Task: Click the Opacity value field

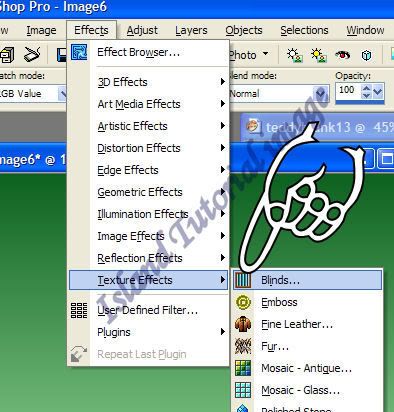Action: 348,90
